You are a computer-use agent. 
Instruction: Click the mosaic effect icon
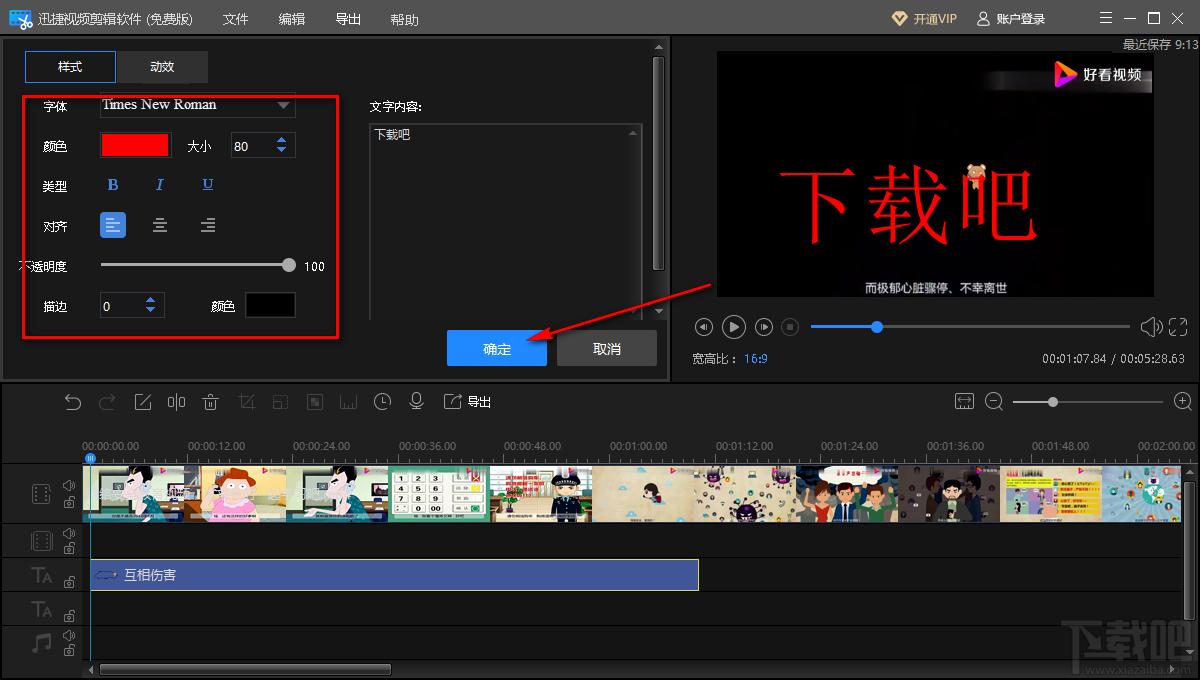[x=315, y=401]
